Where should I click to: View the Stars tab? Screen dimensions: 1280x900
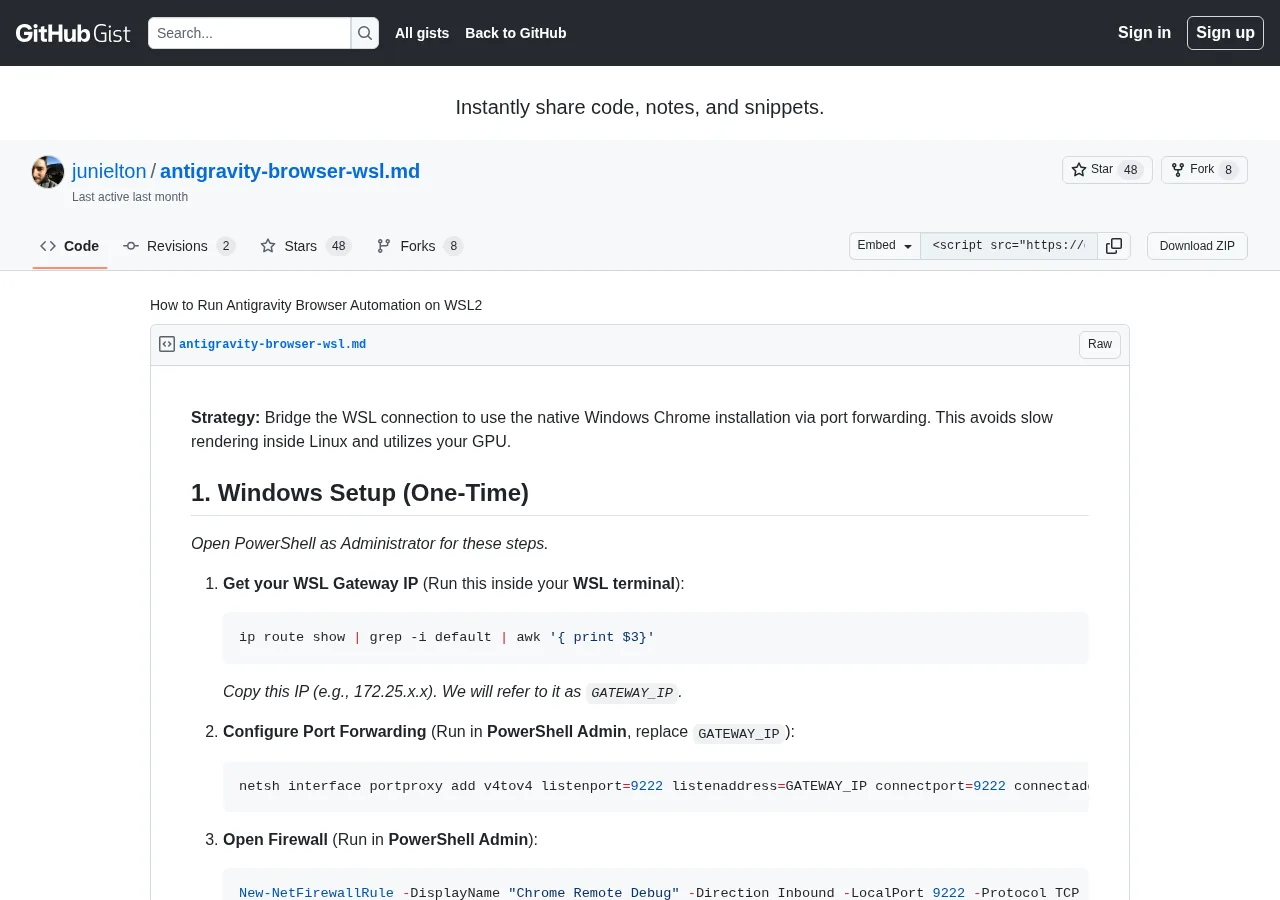pos(306,246)
